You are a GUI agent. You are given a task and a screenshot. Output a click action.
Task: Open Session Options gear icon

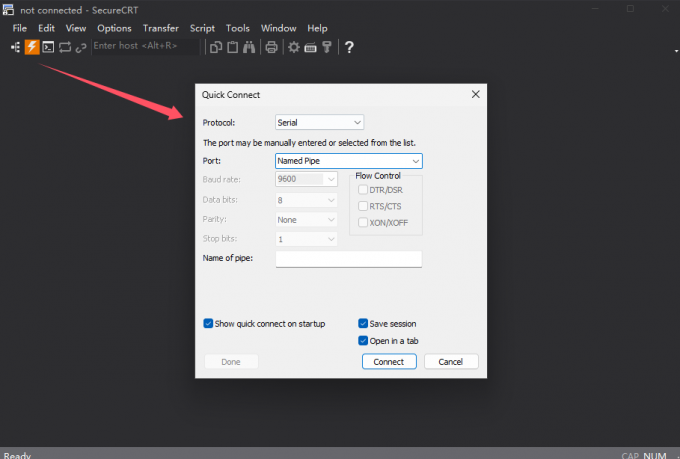point(294,47)
